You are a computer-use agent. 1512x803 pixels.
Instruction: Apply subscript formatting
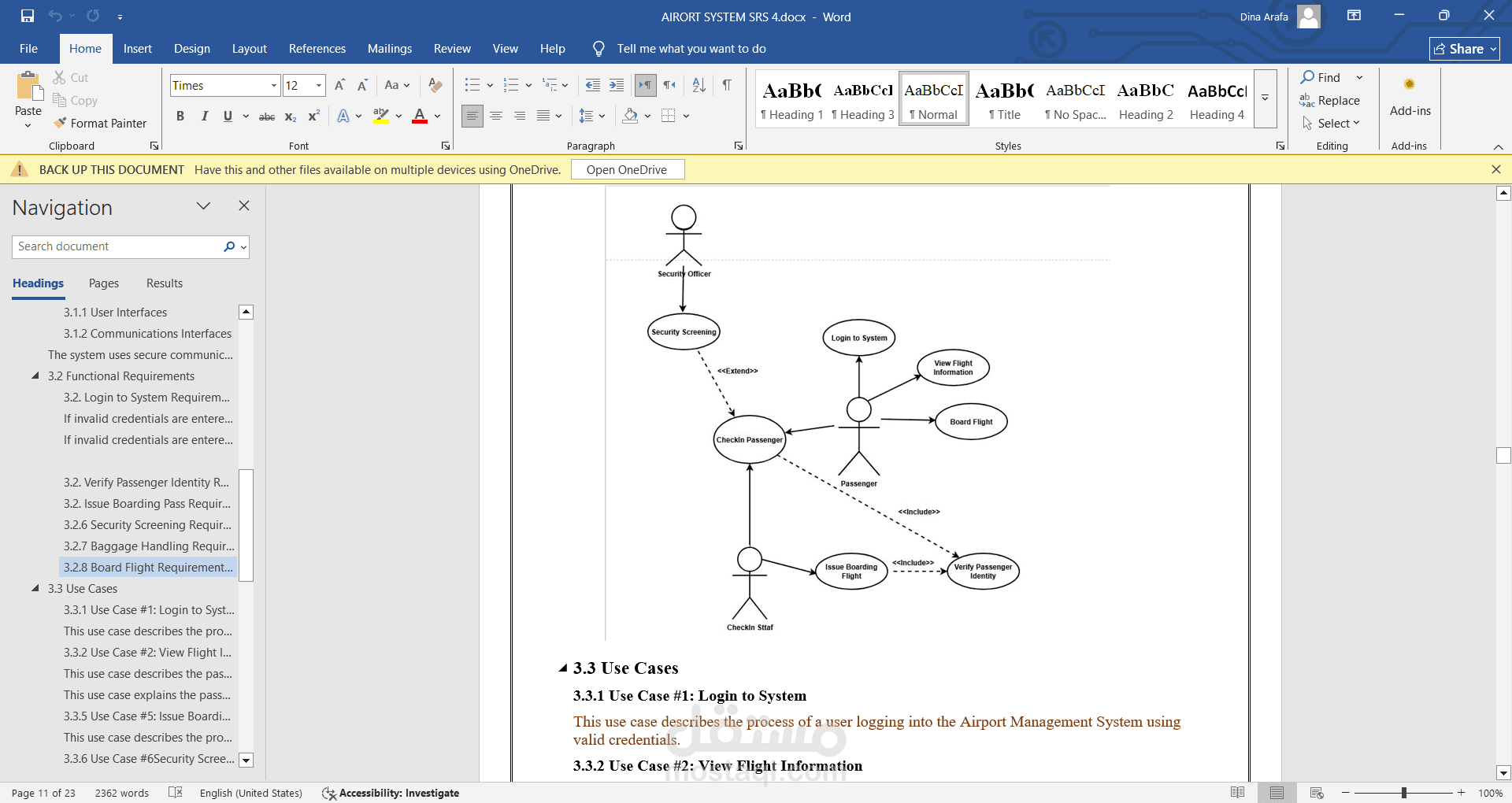pos(291,117)
